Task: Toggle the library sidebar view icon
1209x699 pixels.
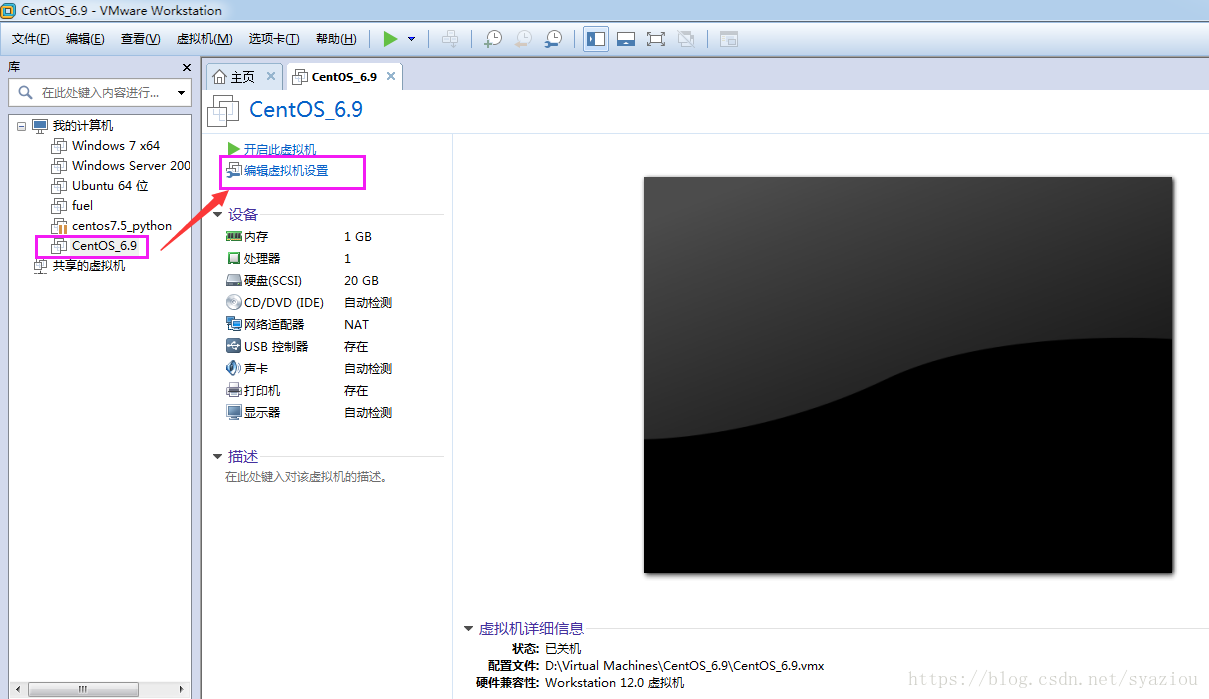Action: pyautogui.click(x=596, y=39)
